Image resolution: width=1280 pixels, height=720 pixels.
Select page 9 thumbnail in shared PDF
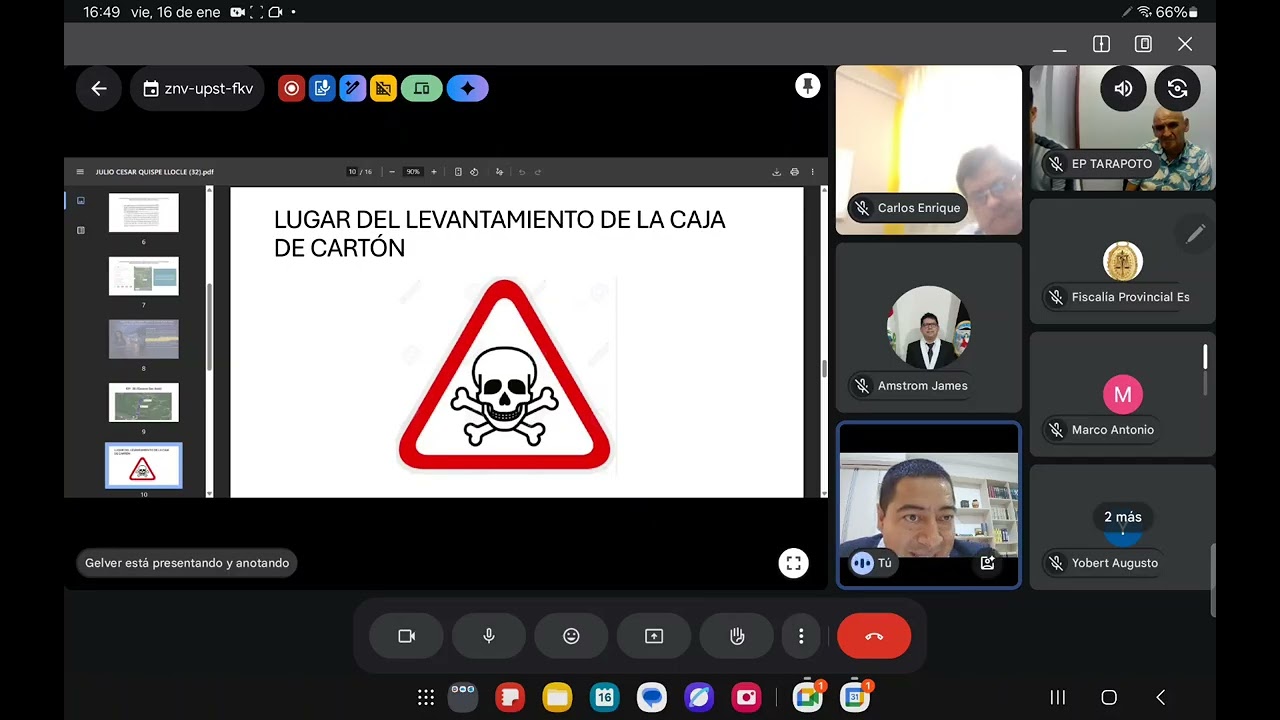tap(144, 402)
